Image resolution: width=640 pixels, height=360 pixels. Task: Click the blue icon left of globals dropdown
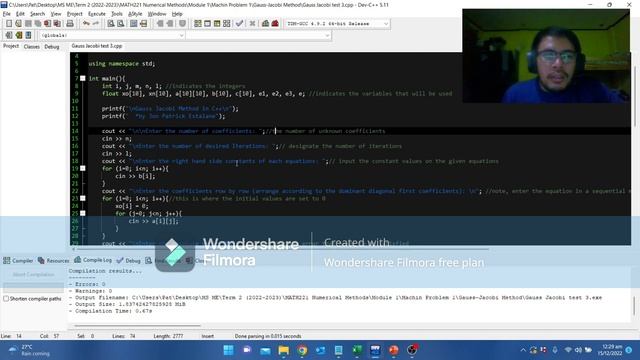tap(28, 36)
